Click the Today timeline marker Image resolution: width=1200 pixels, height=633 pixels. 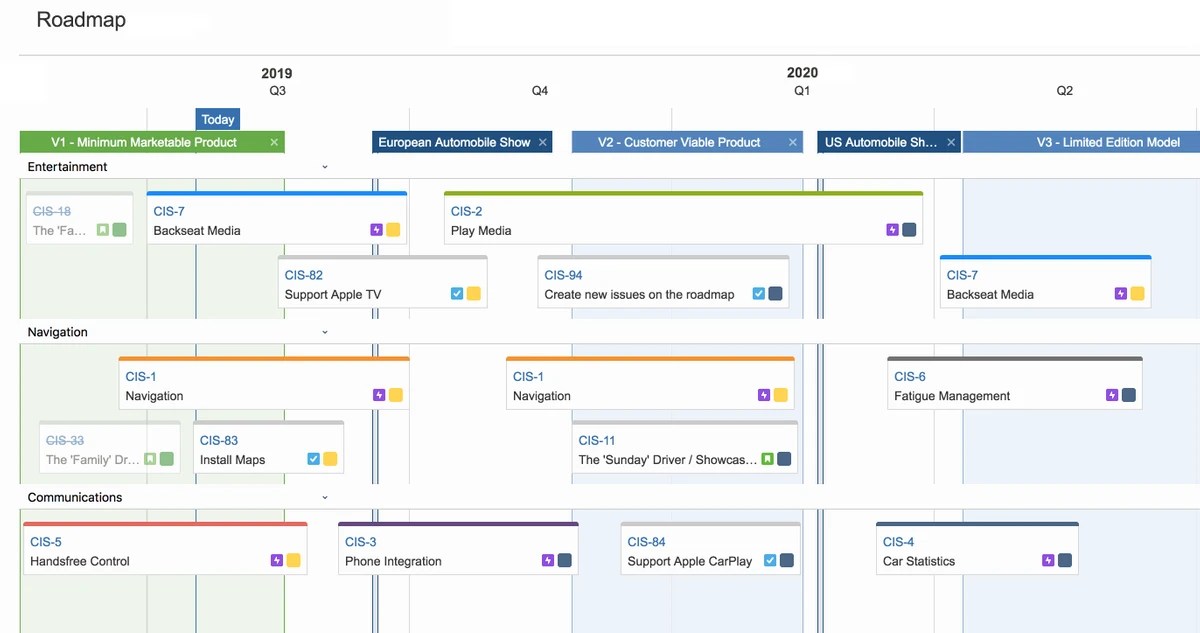[218, 119]
